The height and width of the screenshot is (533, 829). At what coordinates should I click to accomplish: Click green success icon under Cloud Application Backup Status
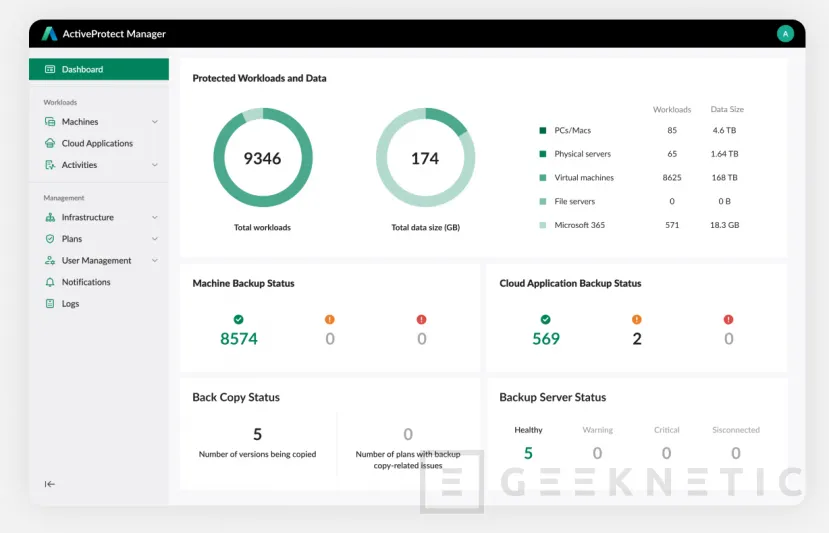click(x=546, y=319)
